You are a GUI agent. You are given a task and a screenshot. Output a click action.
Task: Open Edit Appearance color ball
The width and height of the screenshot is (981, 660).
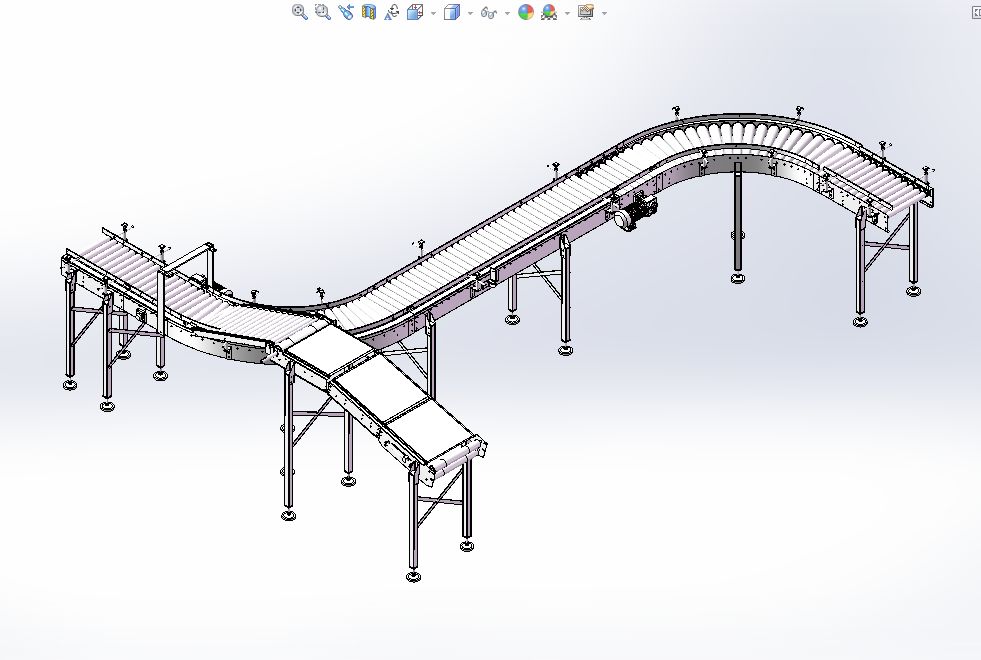coord(526,12)
